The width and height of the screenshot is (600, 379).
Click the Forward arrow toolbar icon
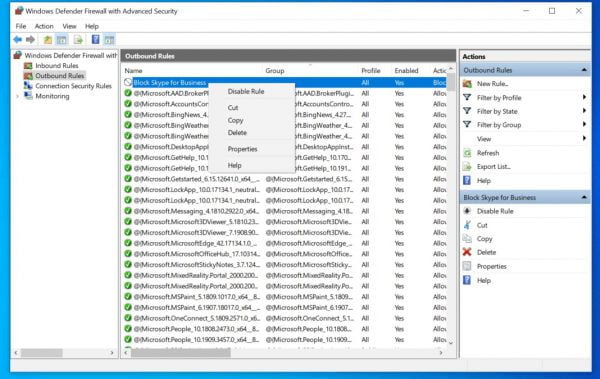tap(31, 39)
